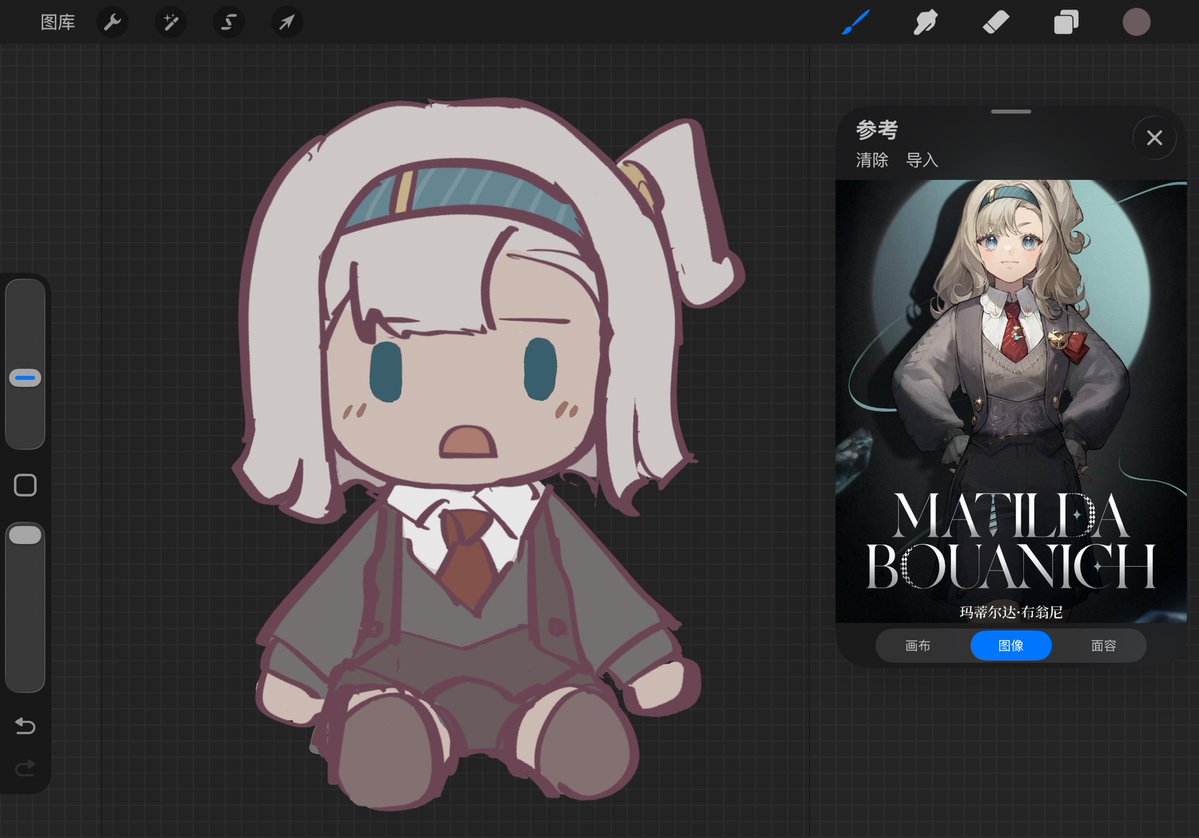Viewport: 1199px width, 838px height.
Task: Undo the last stroke
Action: click(x=25, y=725)
